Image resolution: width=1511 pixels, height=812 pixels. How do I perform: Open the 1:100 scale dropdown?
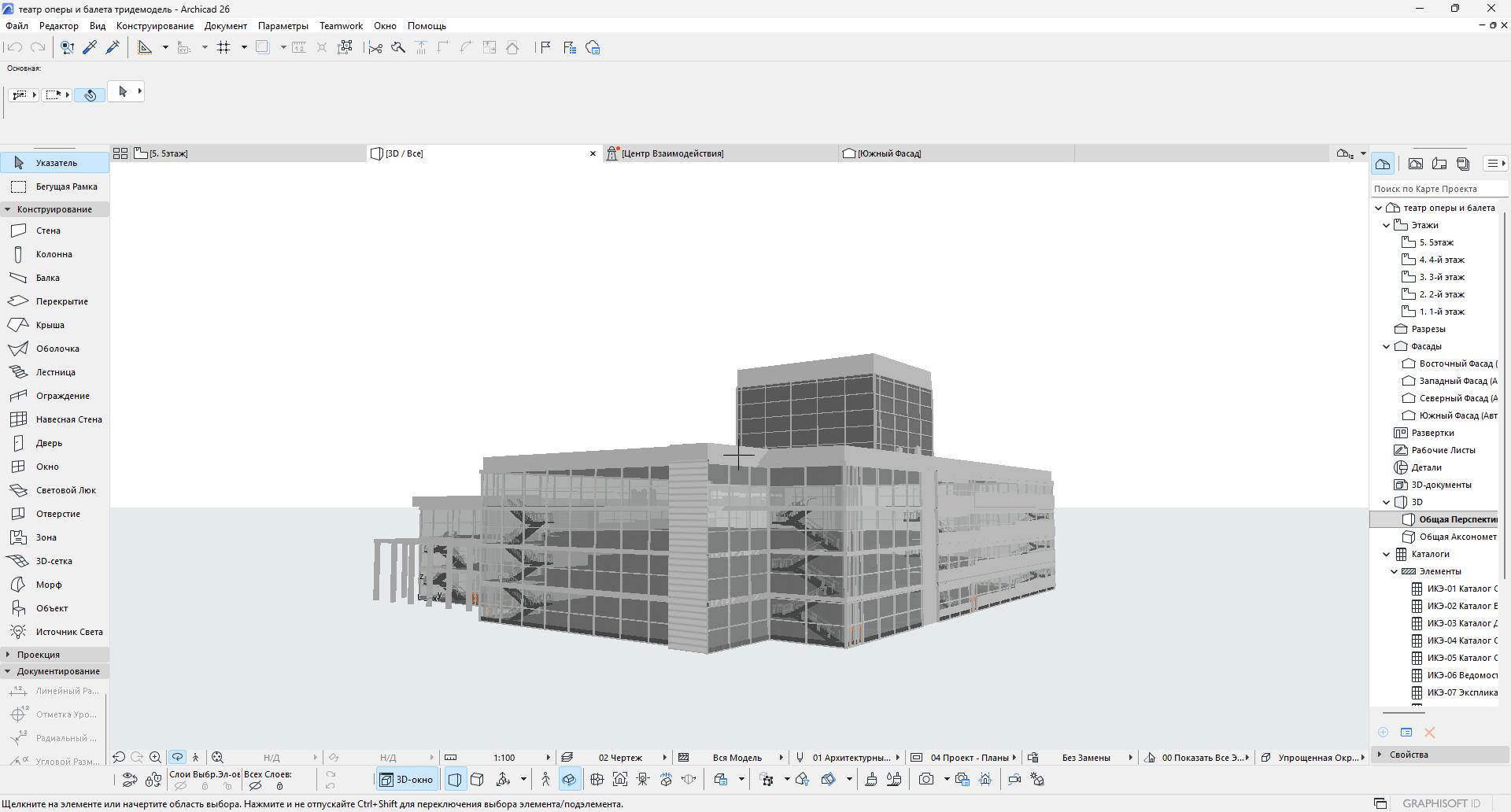click(504, 758)
